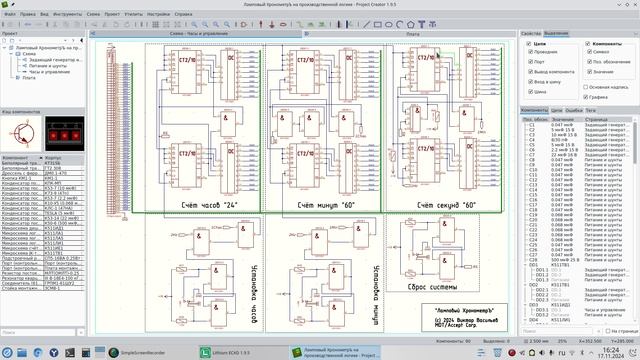Uncheck the 'Проводник' checkbox
The width and height of the screenshot is (640, 360).
click(x=531, y=52)
